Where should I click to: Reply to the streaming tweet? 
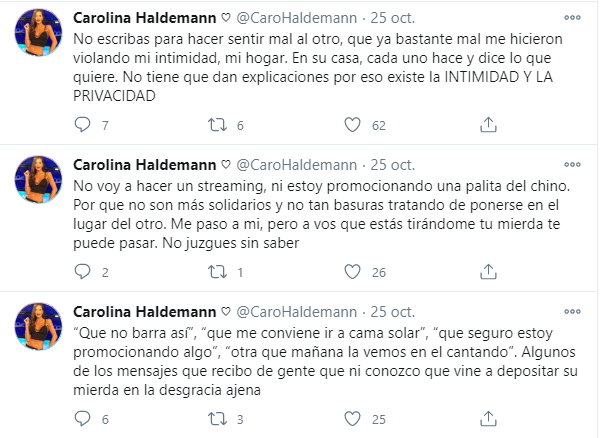[84, 271]
